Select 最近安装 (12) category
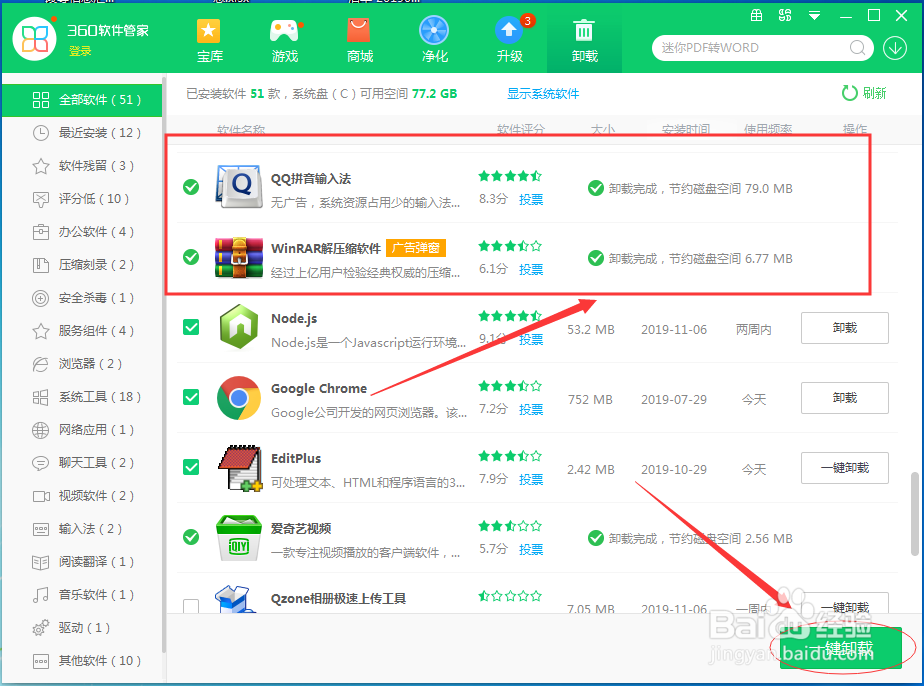The width and height of the screenshot is (924, 686). pyautogui.click(x=82, y=133)
